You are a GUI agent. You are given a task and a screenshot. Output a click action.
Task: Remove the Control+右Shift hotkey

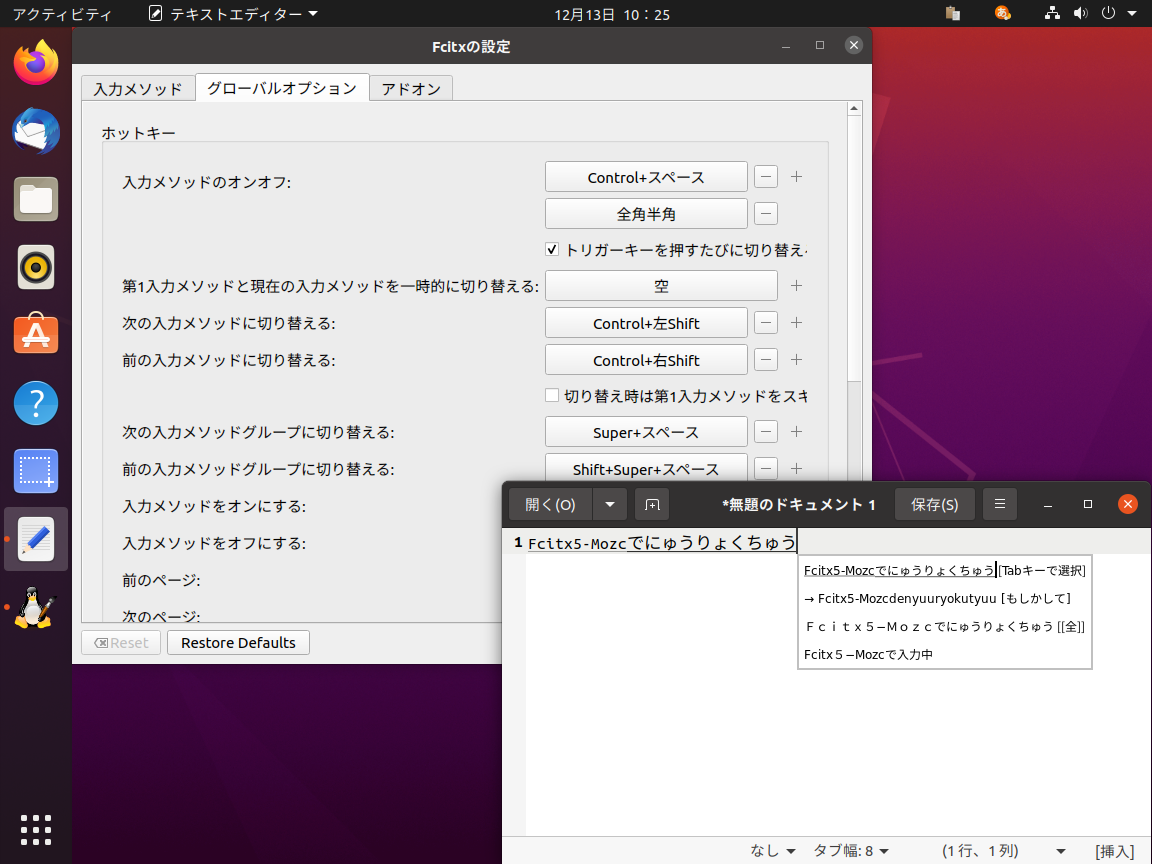[x=766, y=360]
